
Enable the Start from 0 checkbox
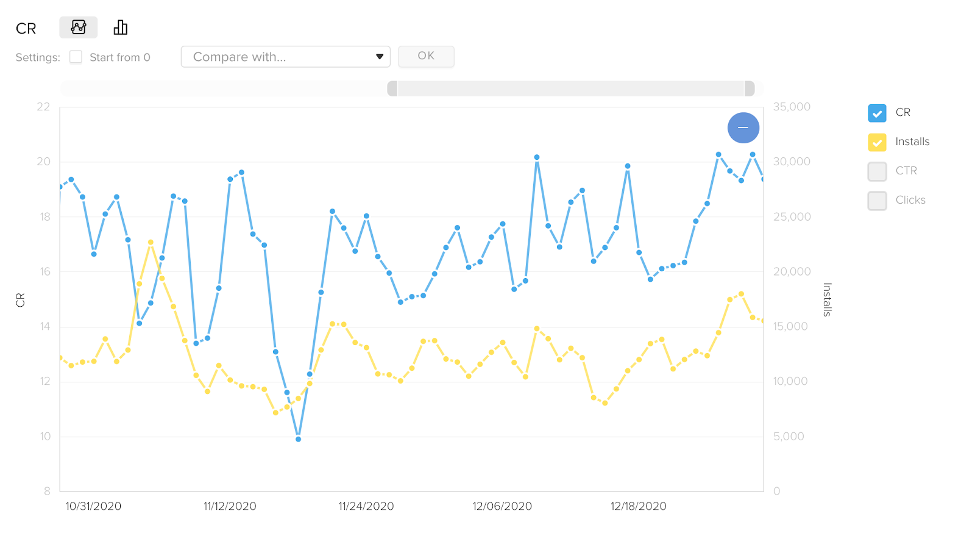75,57
